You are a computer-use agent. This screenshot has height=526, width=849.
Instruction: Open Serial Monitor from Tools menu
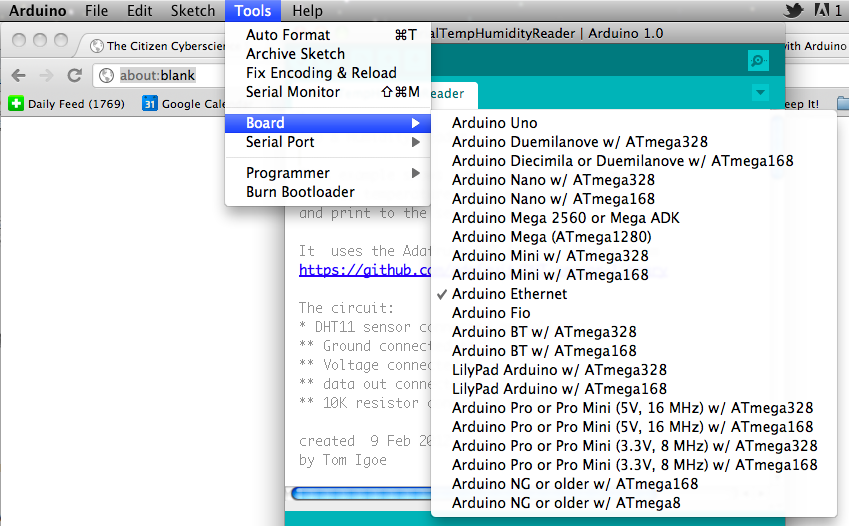[x=328, y=92]
